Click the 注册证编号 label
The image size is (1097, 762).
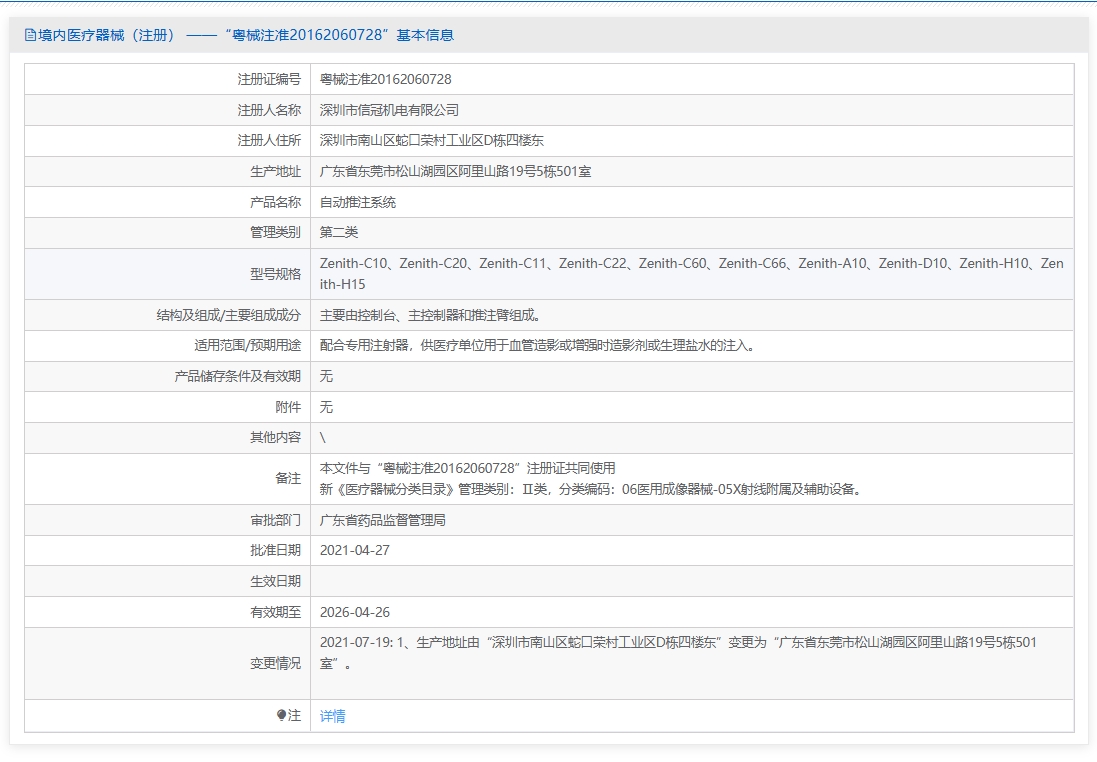click(269, 79)
